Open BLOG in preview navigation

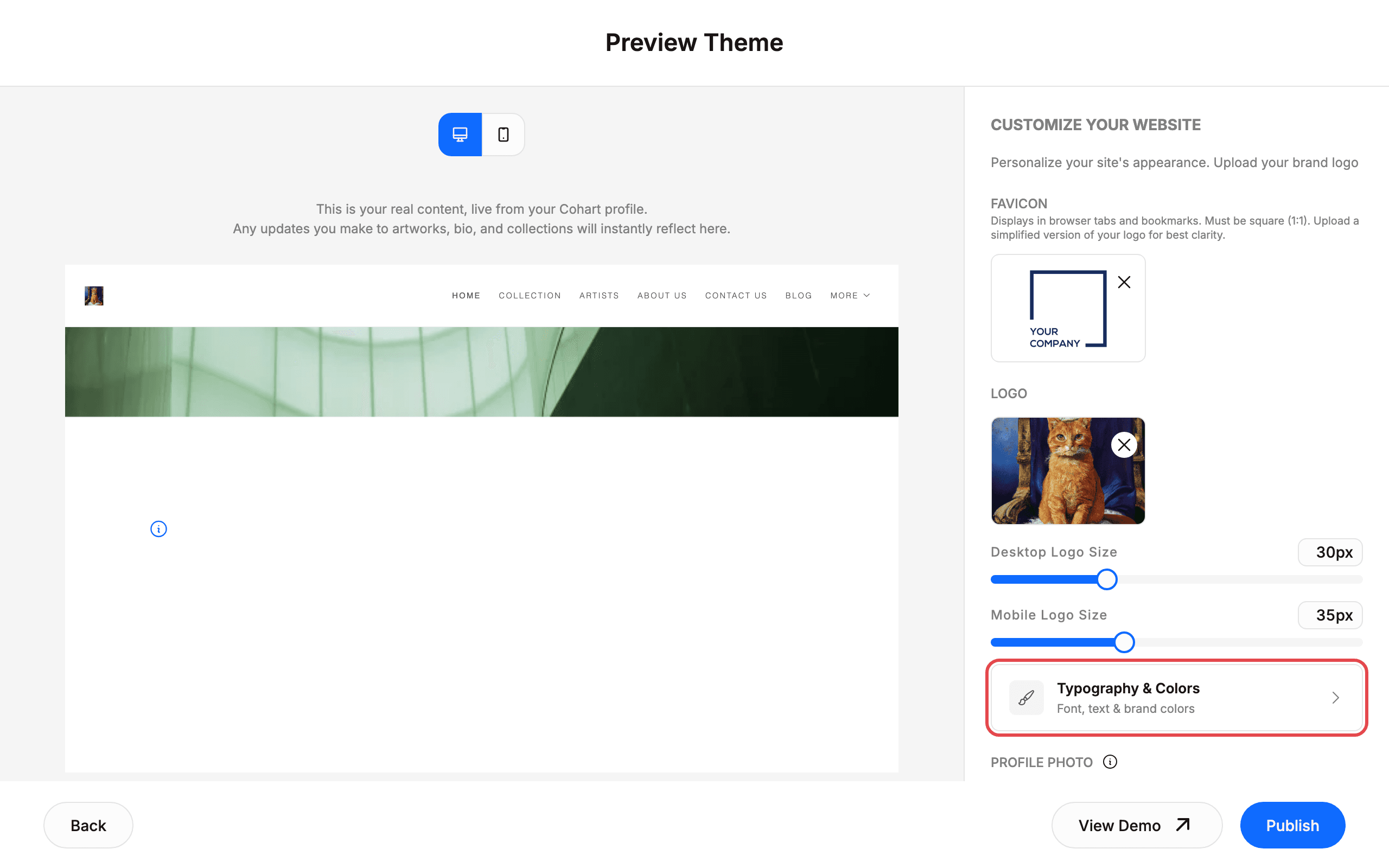[798, 296]
